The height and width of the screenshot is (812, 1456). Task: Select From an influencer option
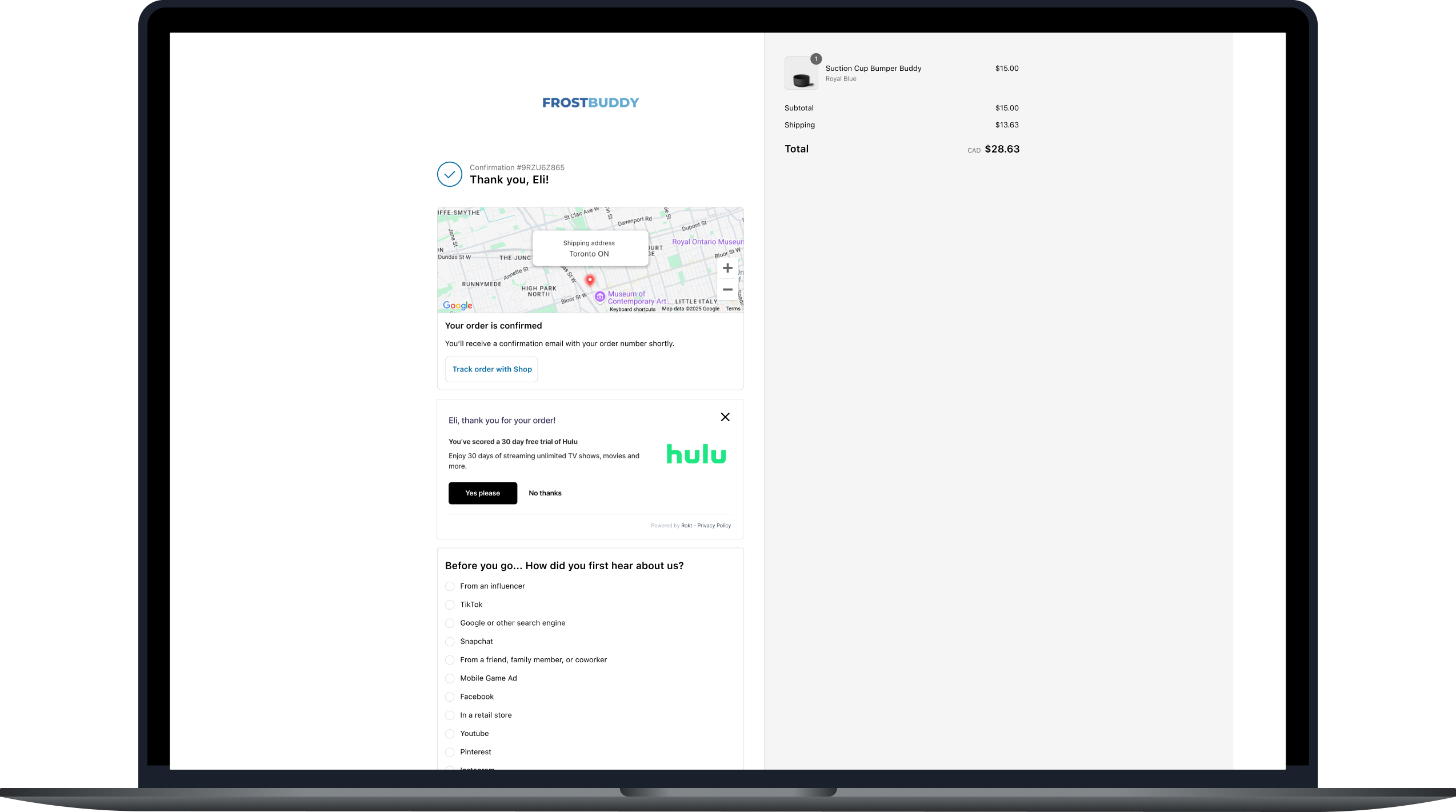click(450, 586)
